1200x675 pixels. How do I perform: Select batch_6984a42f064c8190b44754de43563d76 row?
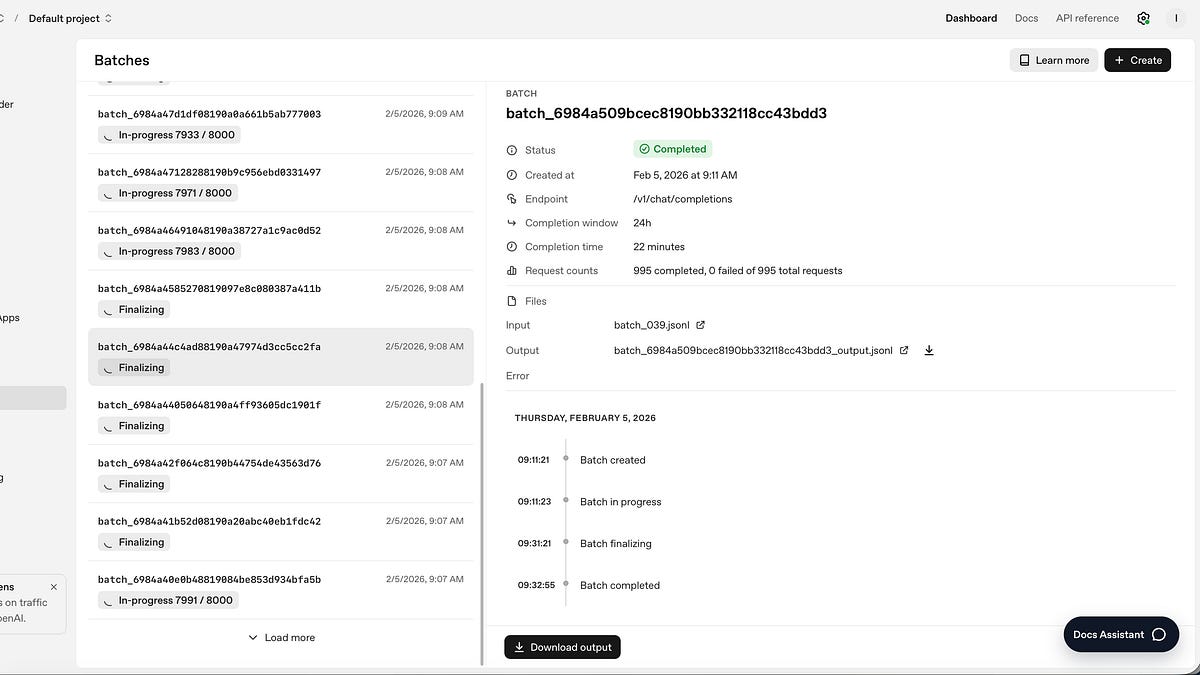point(280,473)
